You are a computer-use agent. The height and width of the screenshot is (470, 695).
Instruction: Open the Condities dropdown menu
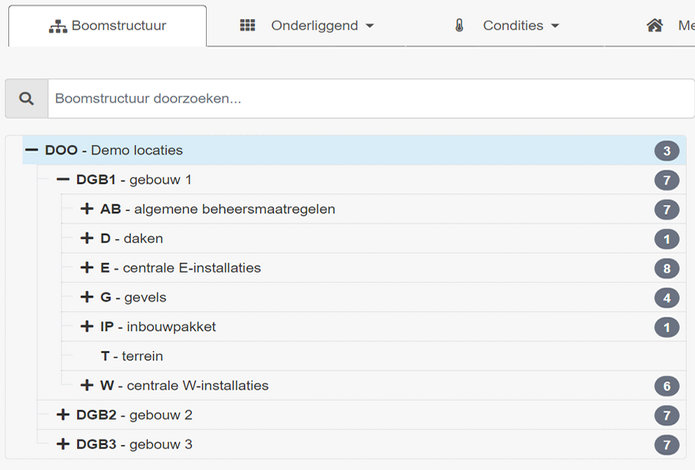(520, 25)
